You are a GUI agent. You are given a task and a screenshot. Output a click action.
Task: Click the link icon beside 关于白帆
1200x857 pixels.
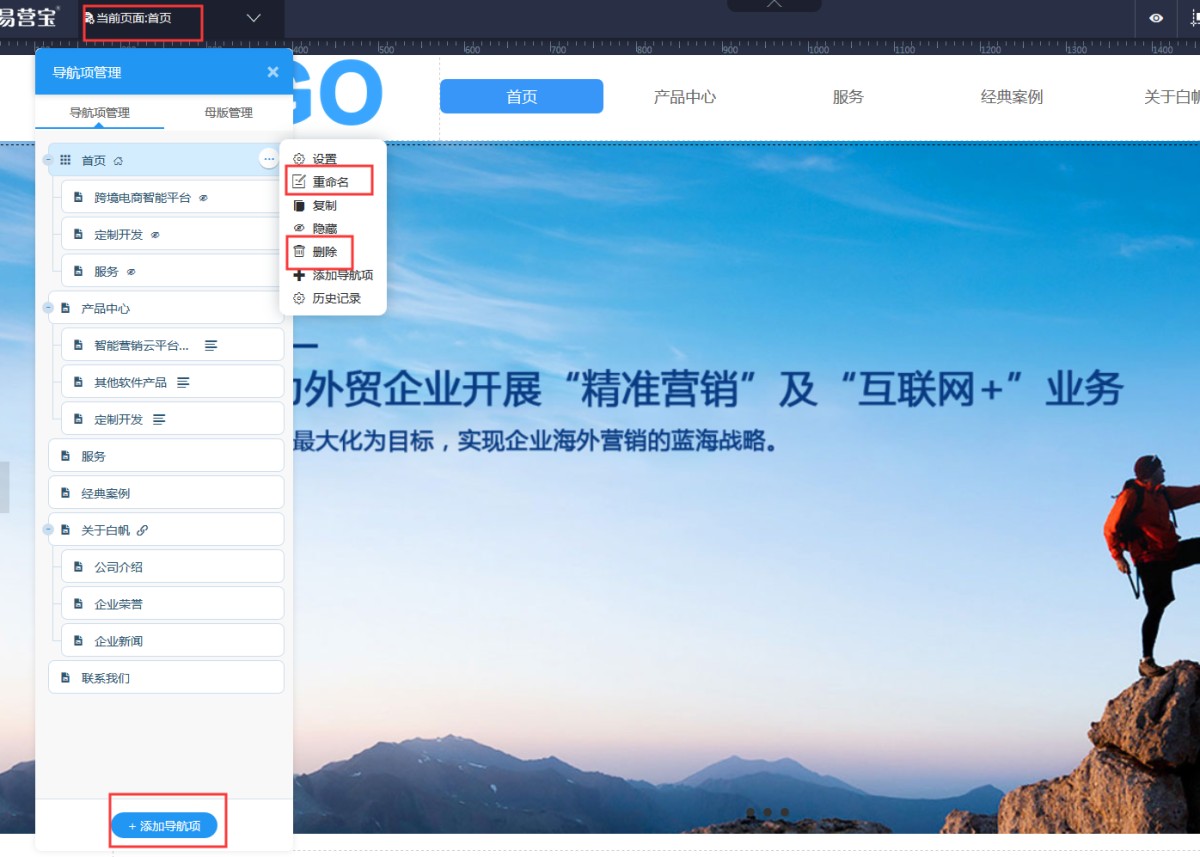point(142,530)
